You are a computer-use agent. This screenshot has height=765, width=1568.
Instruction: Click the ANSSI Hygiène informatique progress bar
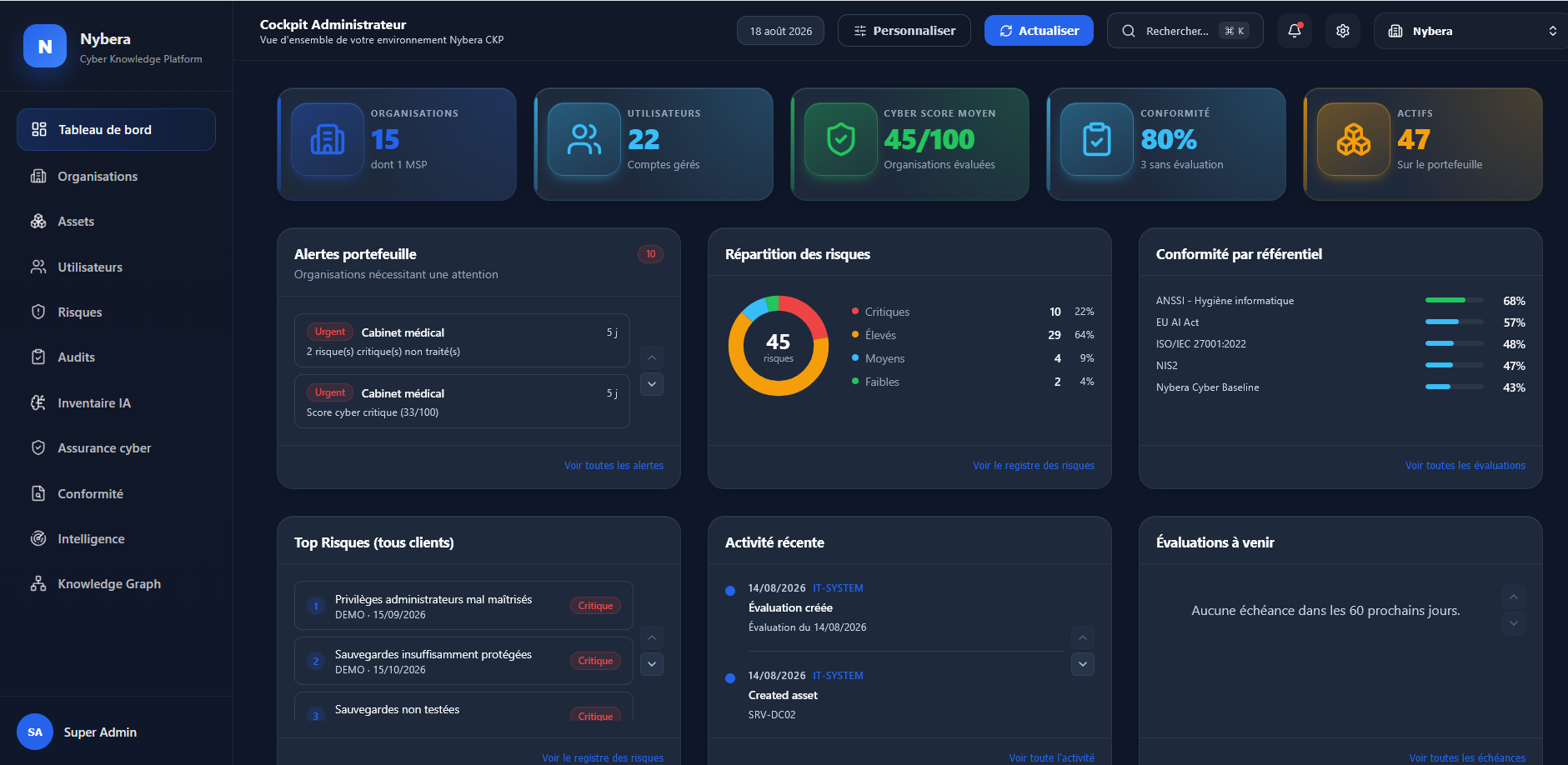[x=1455, y=300]
